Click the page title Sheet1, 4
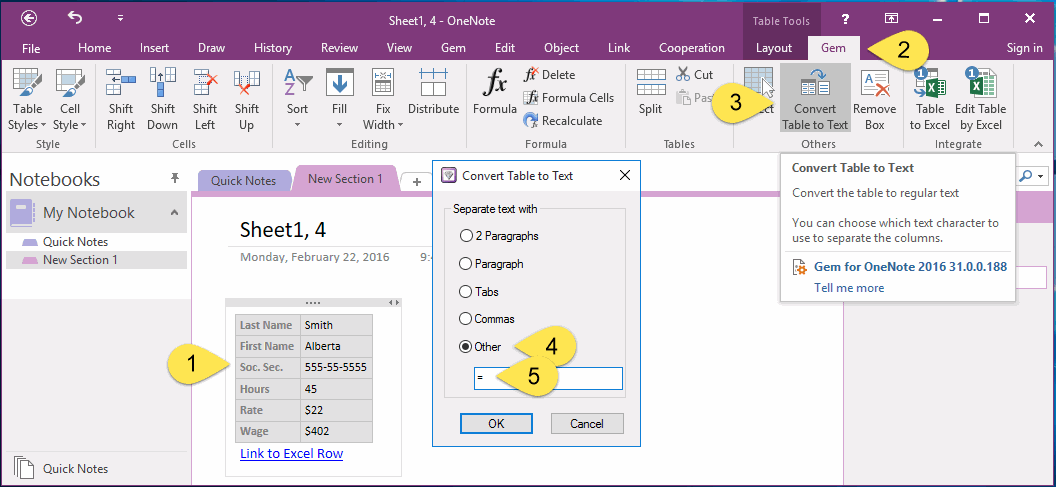Screen dimensions: 1056x487 click(x=283, y=230)
